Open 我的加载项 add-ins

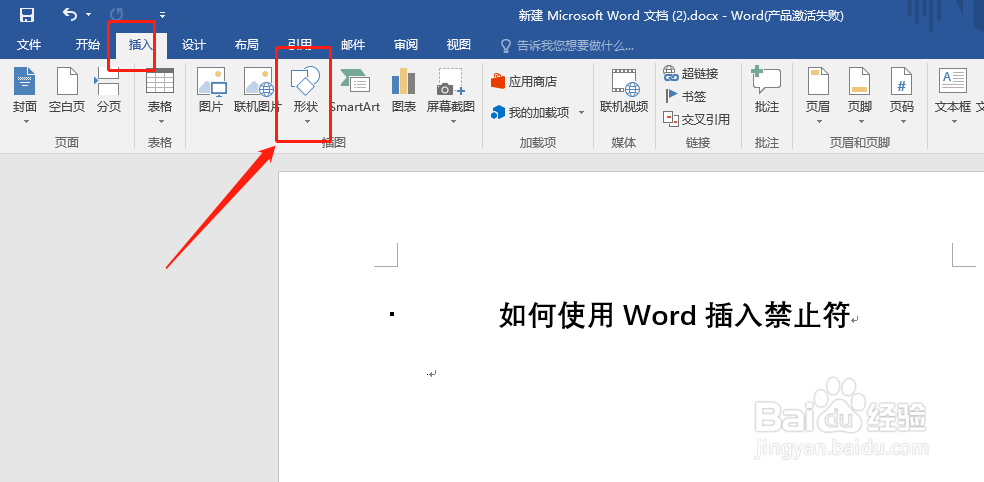point(531,112)
